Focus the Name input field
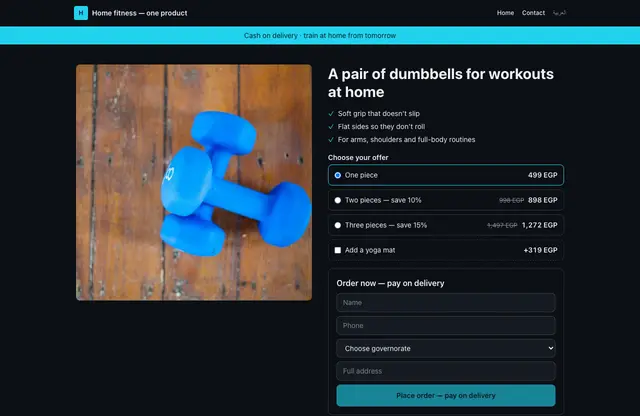The height and width of the screenshot is (416, 640). click(446, 303)
